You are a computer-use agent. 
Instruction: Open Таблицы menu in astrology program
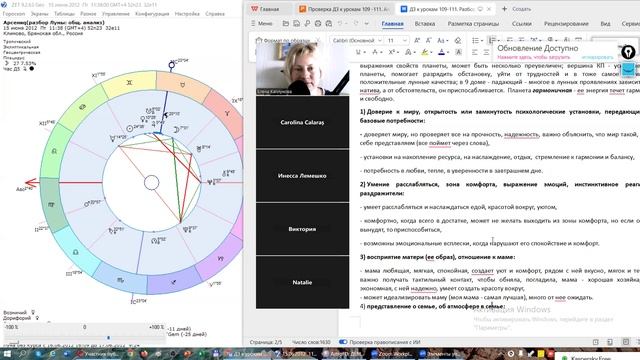tap(64, 13)
